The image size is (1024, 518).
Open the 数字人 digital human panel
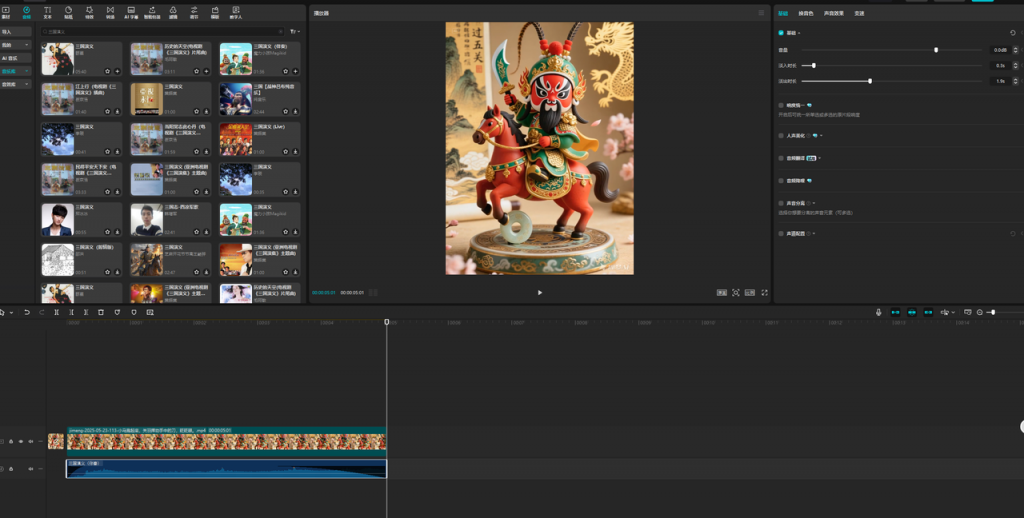tap(236, 12)
